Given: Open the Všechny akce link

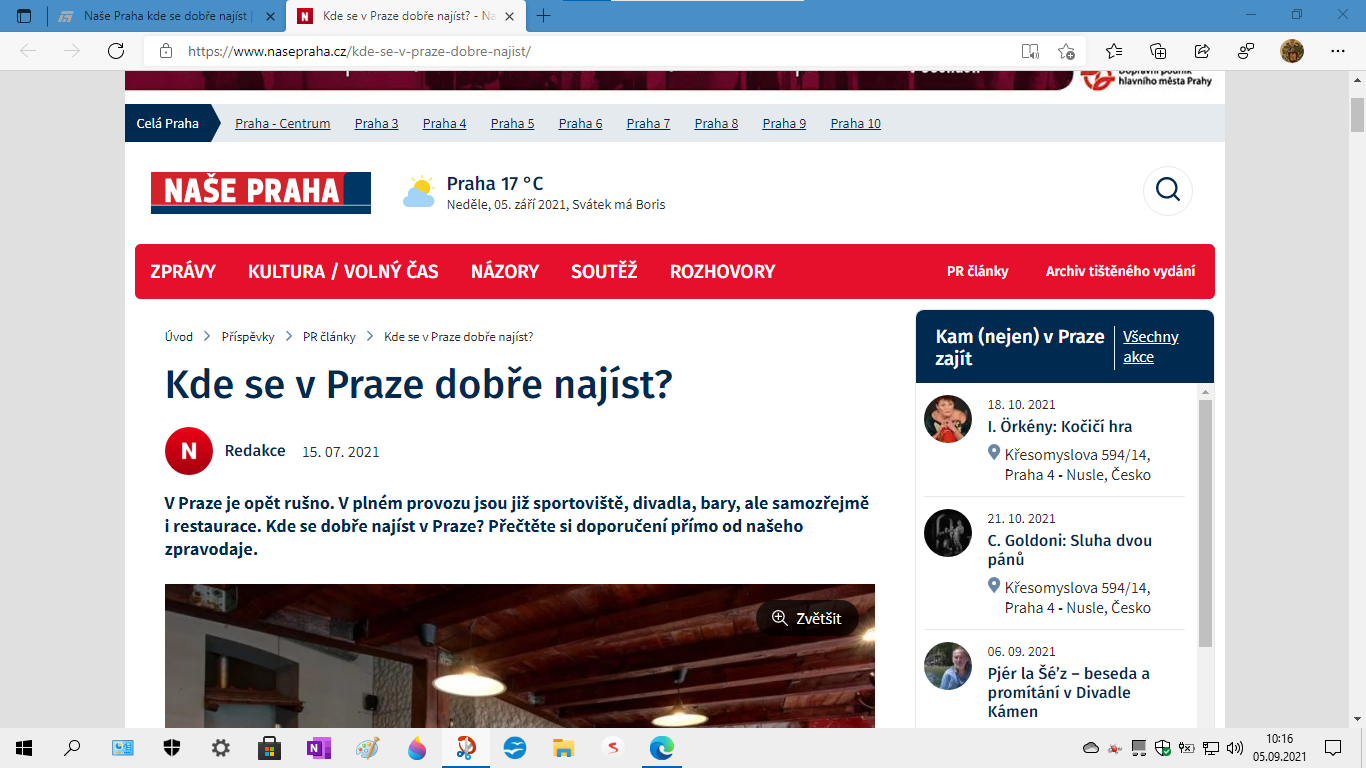Looking at the screenshot, I should (x=1151, y=346).
